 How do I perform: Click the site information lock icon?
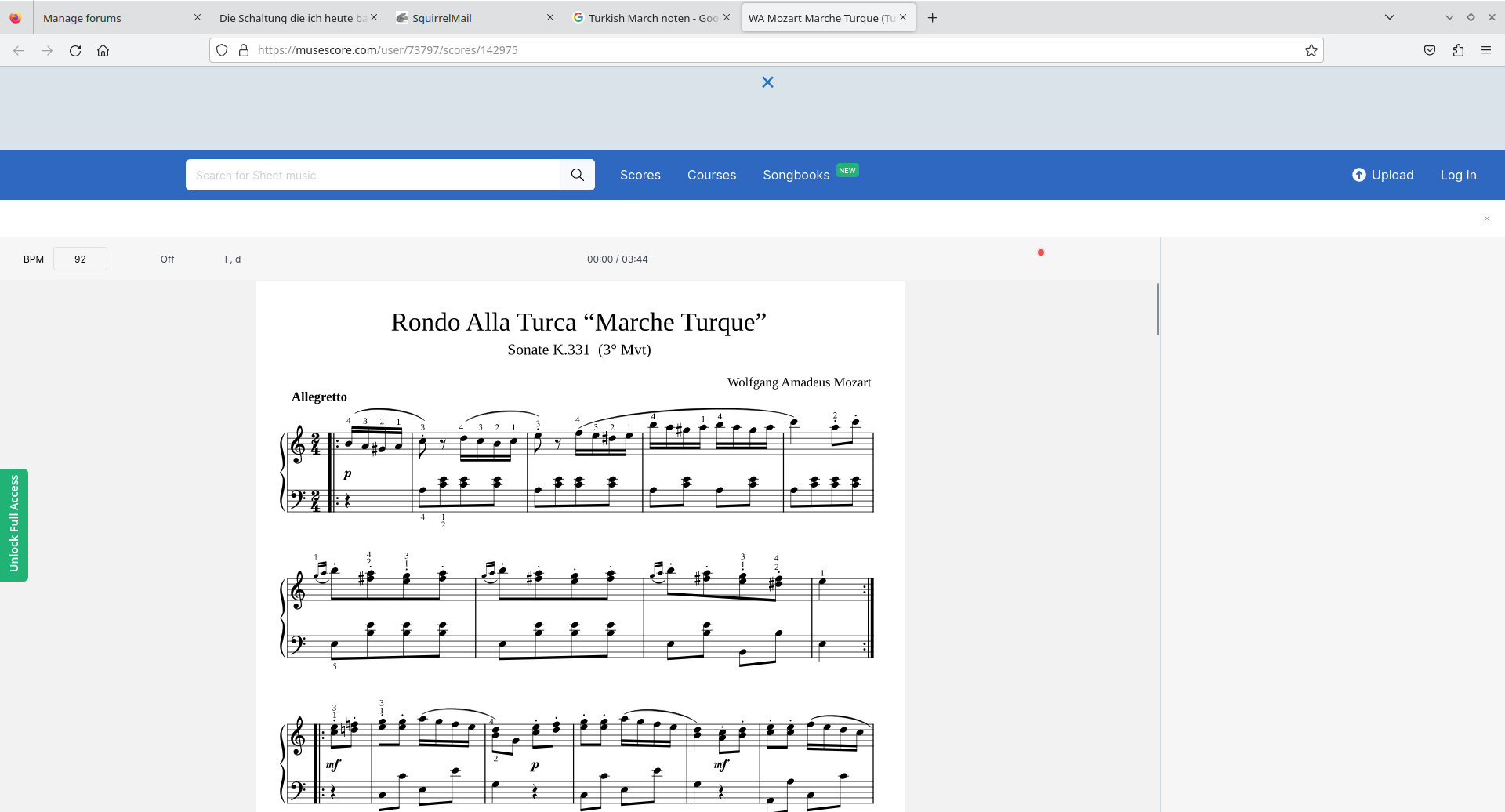coord(244,50)
